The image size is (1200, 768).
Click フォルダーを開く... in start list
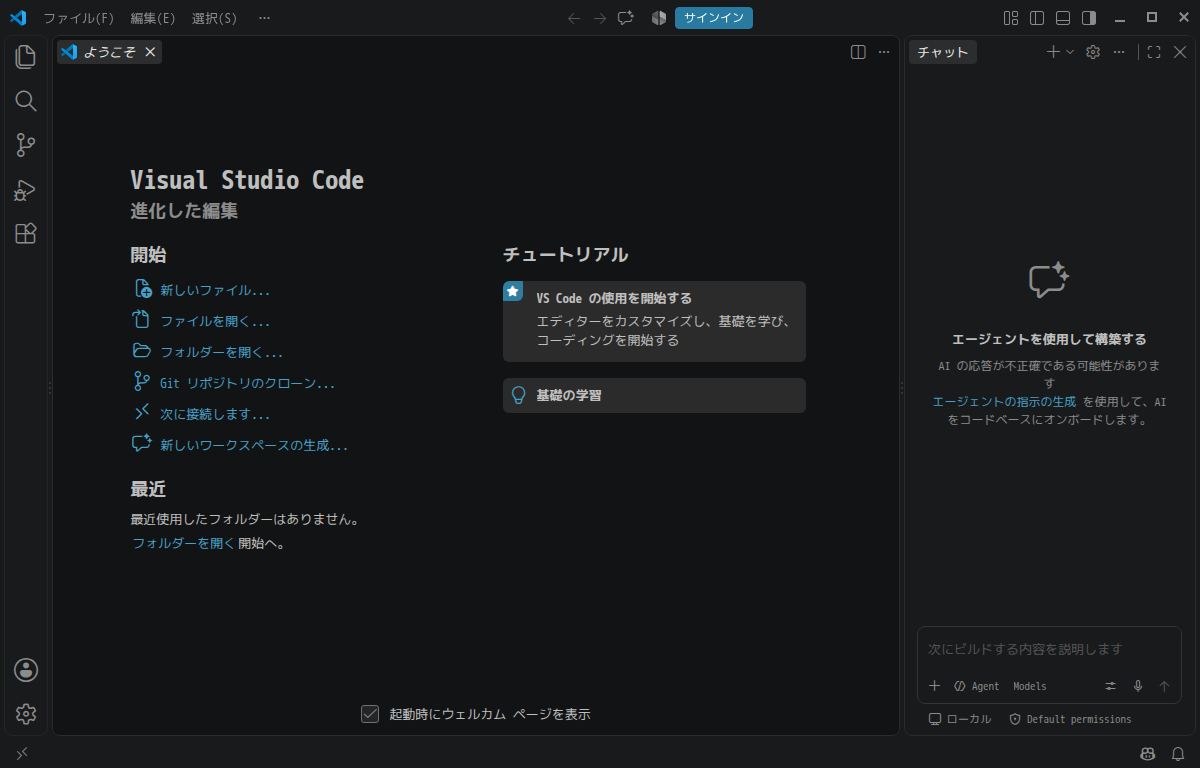pyautogui.click(x=222, y=352)
